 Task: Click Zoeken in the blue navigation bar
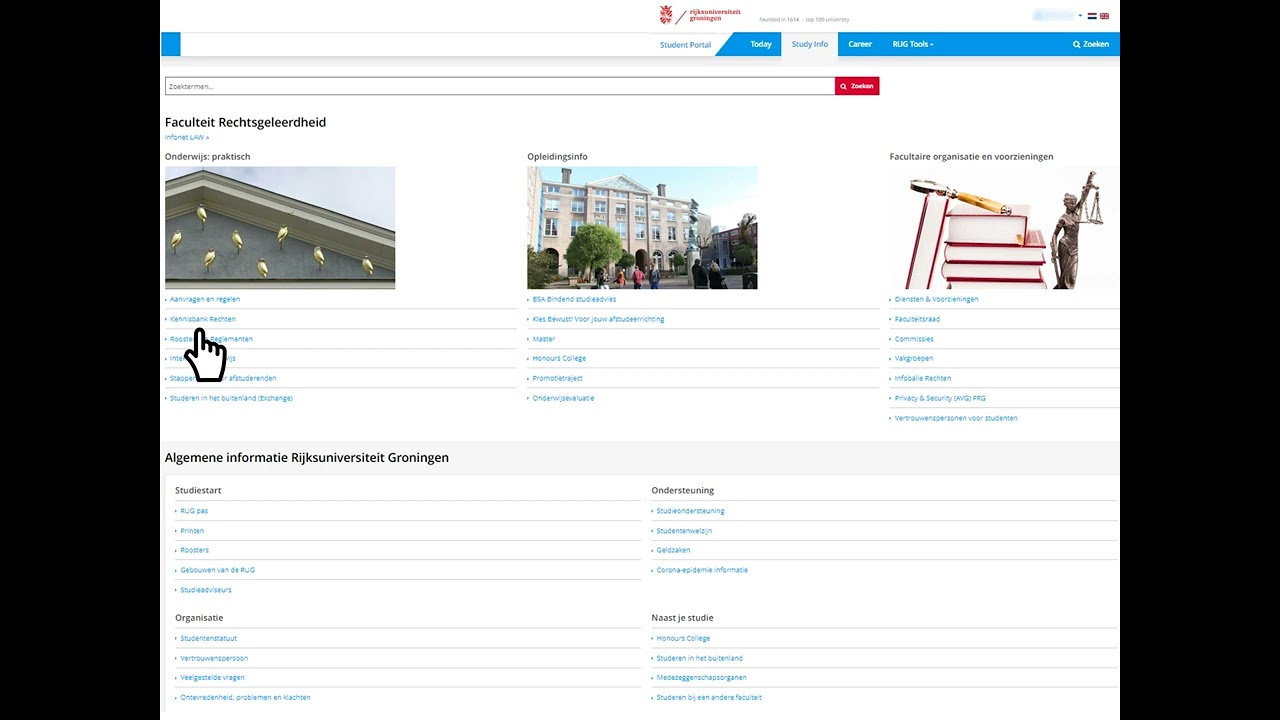[1091, 44]
